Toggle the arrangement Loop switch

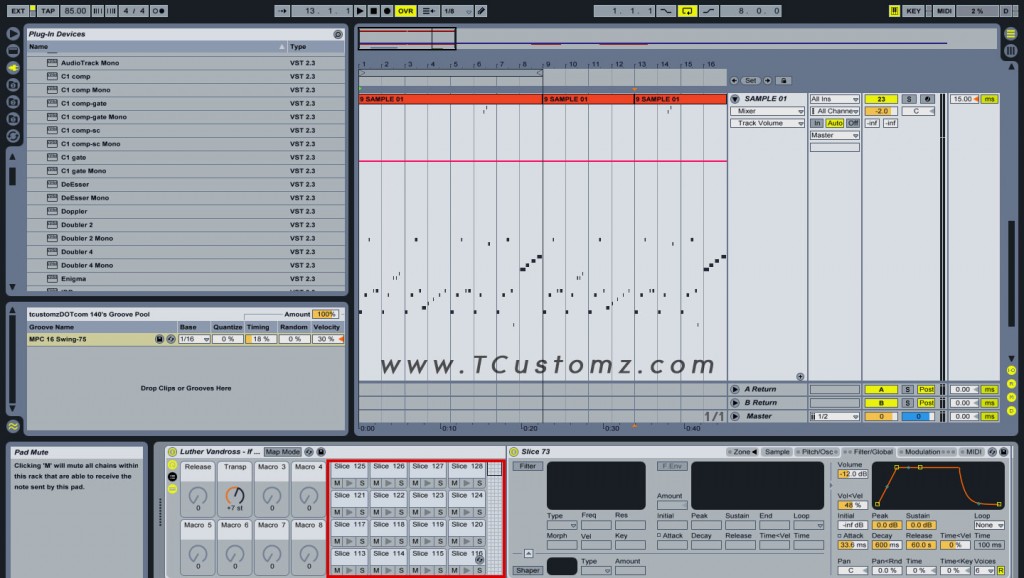(687, 11)
